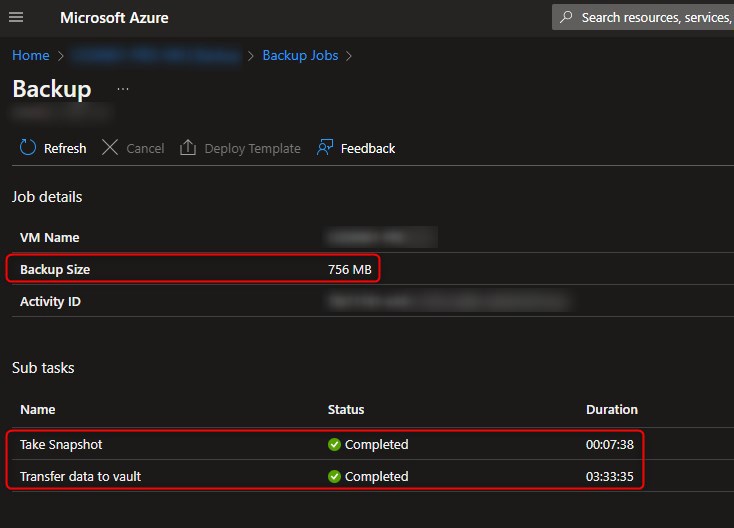This screenshot has height=528, width=734.
Task: Click the Cancel X icon
Action: (110, 147)
